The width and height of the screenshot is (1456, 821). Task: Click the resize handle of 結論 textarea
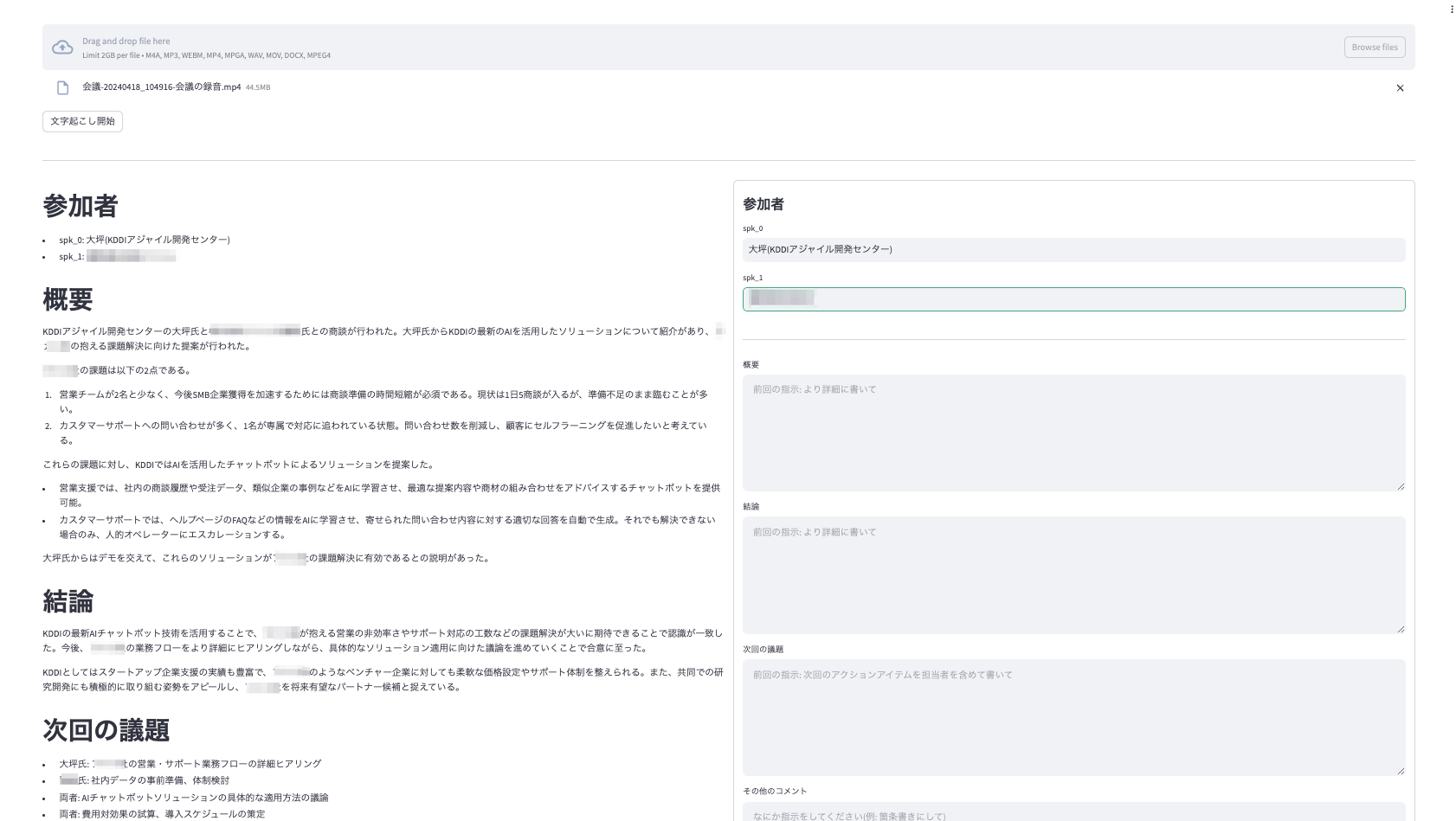pos(1400,628)
